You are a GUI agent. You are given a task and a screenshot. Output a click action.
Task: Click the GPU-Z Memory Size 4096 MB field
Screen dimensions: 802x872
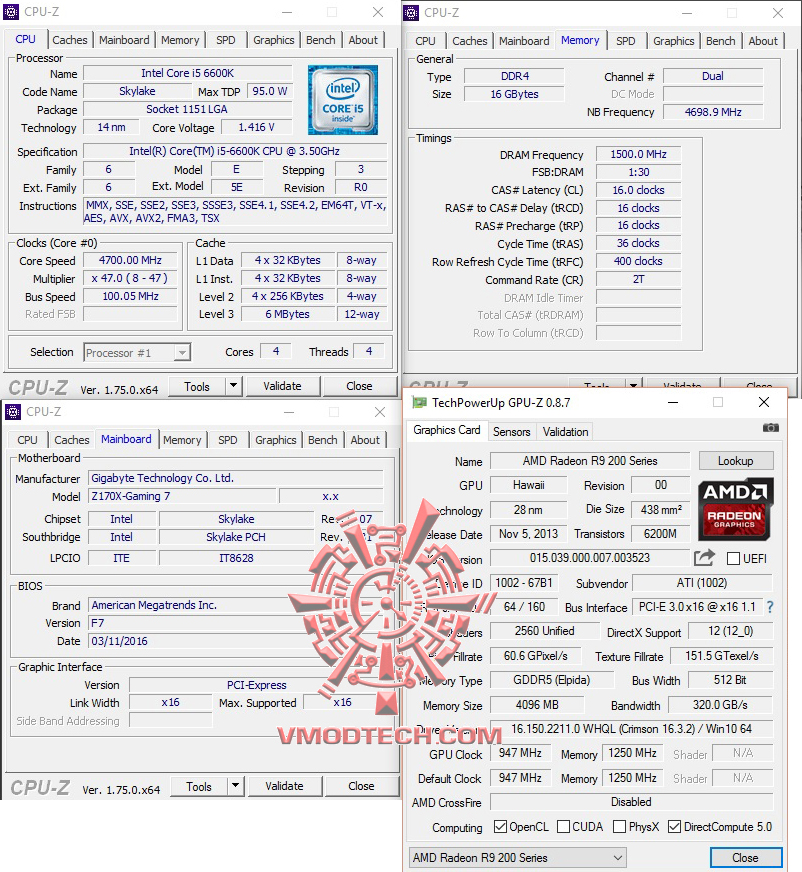pyautogui.click(x=537, y=705)
